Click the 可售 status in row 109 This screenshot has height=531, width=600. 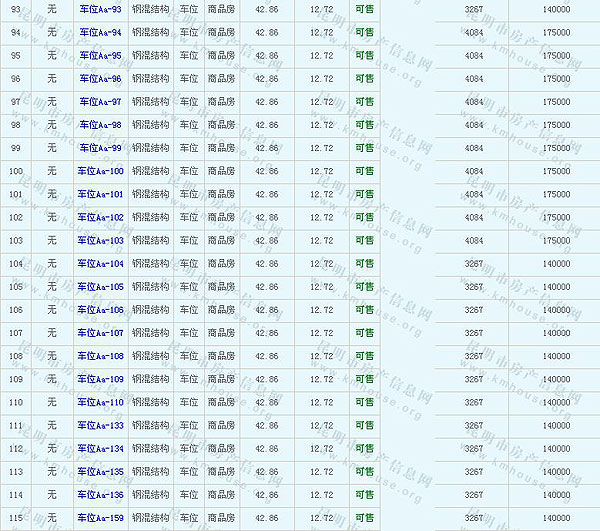pyautogui.click(x=364, y=379)
